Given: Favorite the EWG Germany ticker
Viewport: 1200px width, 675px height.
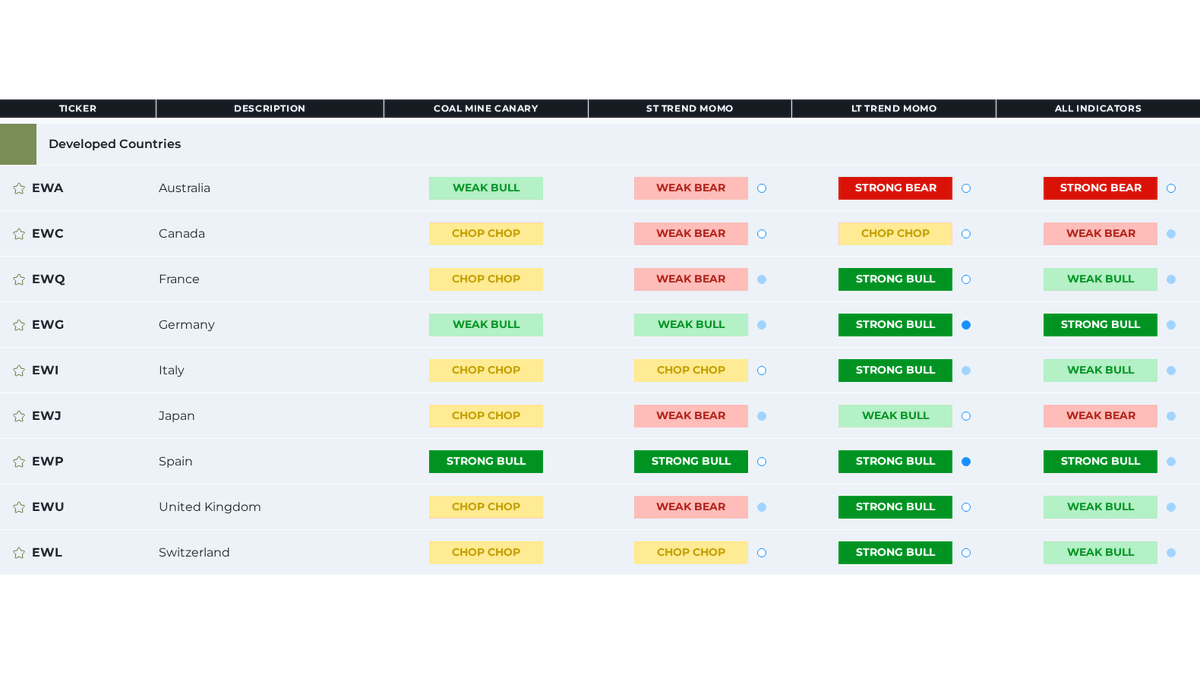Looking at the screenshot, I should click(18, 324).
